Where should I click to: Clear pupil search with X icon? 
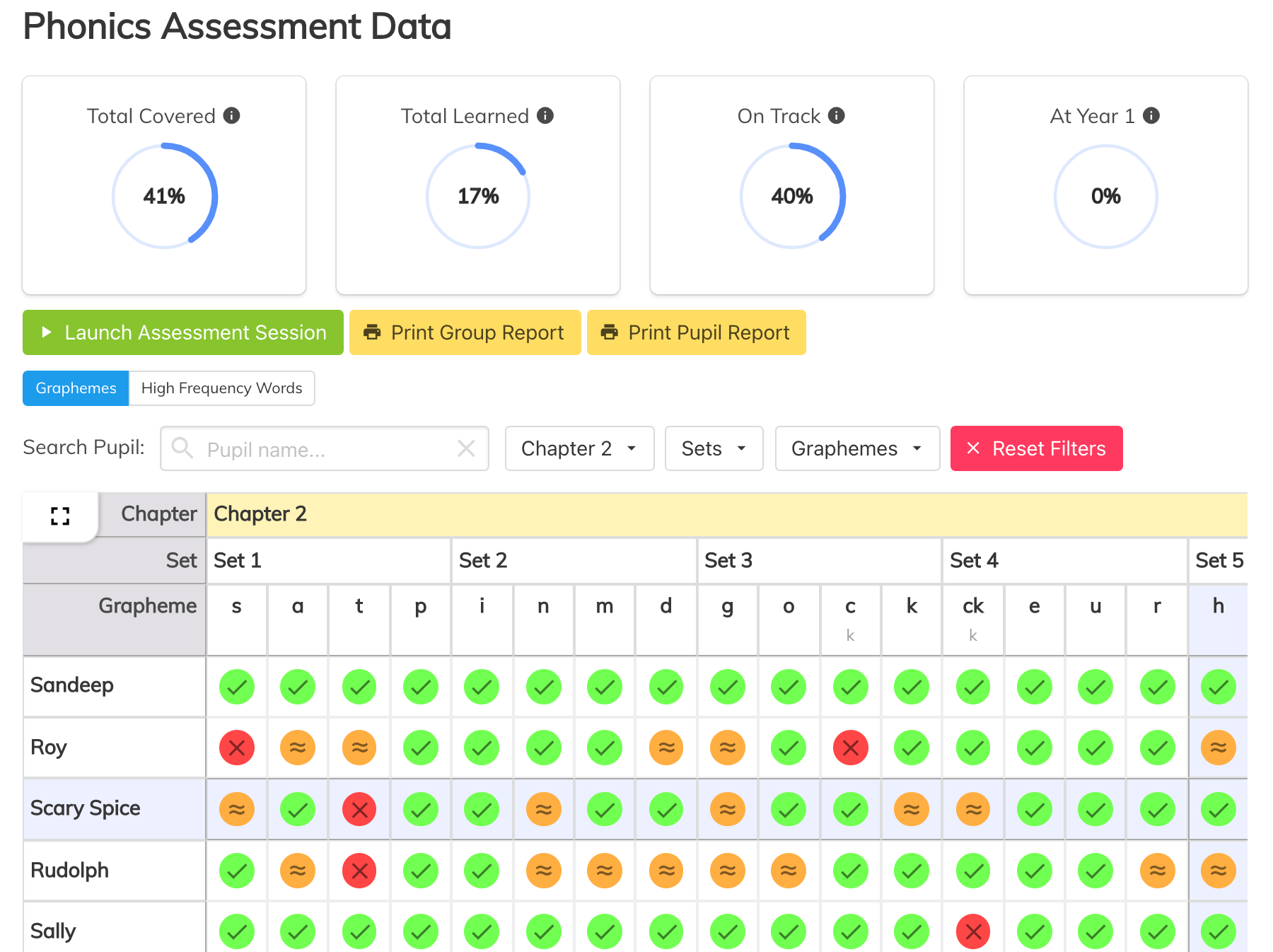click(x=466, y=448)
